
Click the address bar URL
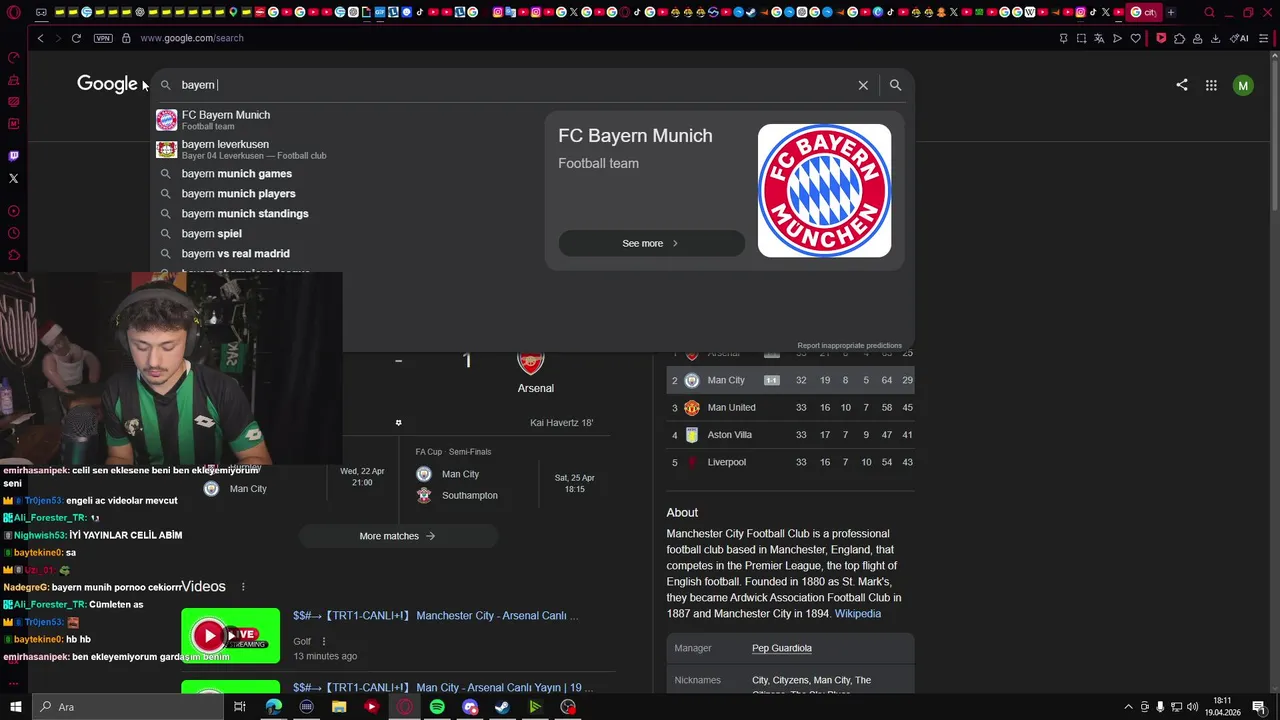[x=192, y=38]
